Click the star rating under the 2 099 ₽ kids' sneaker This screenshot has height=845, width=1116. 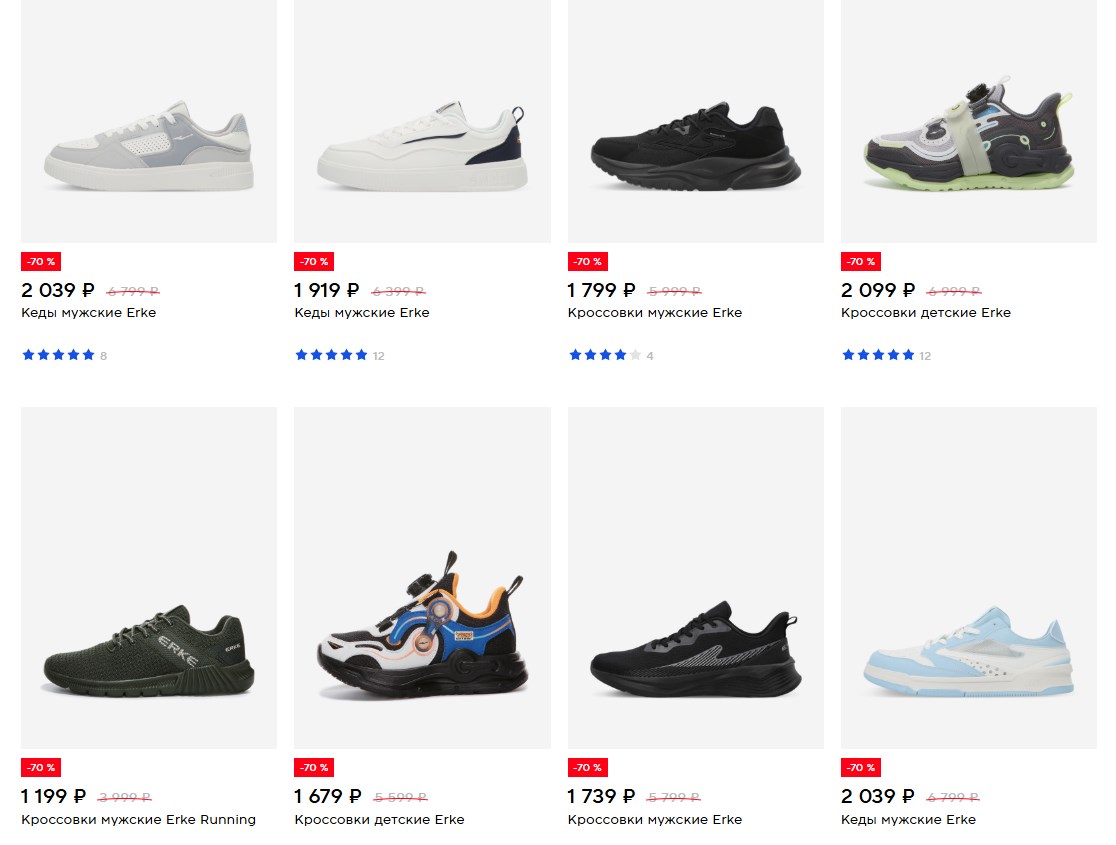click(886, 355)
